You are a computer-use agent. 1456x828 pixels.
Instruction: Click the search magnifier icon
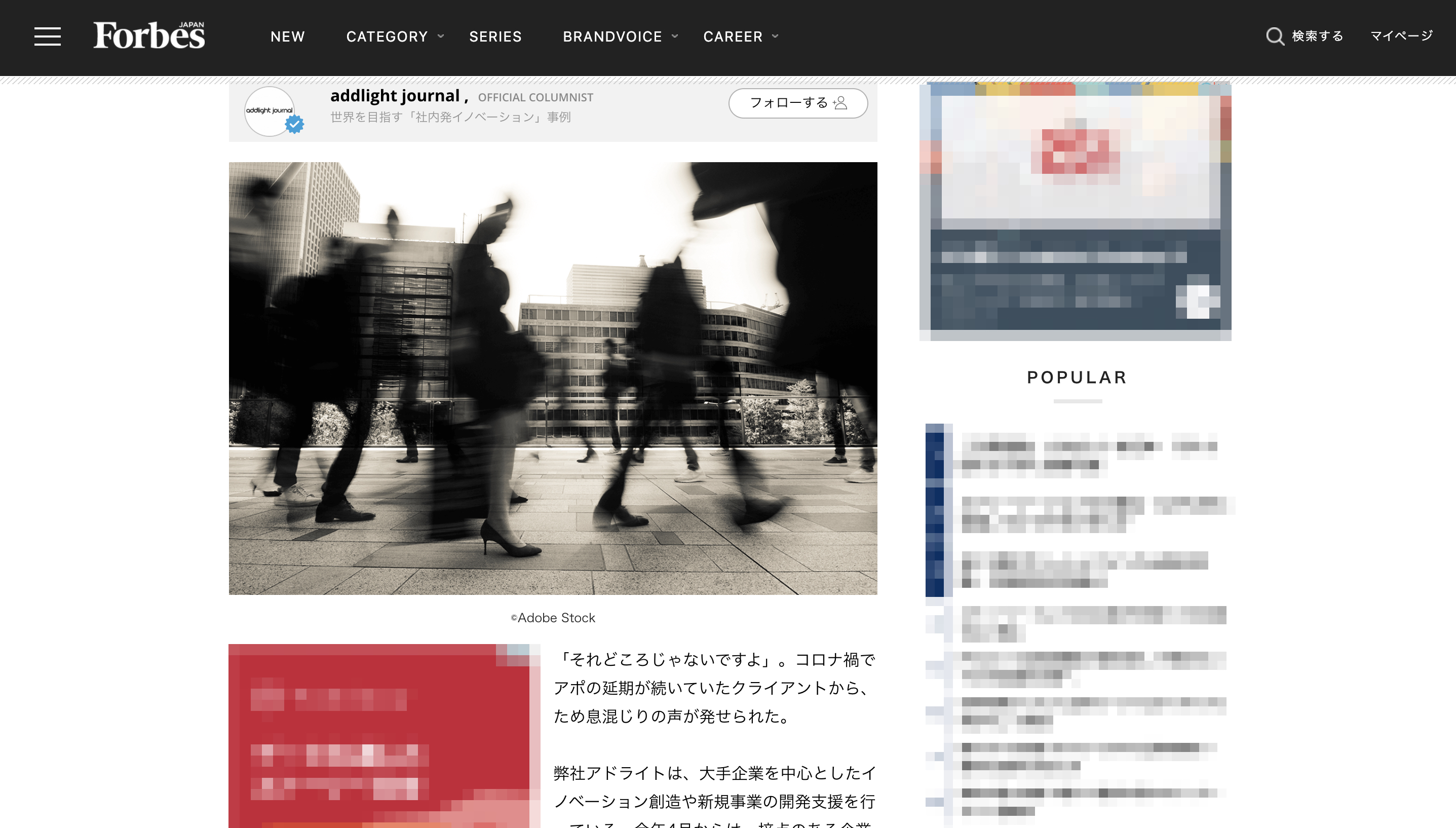(1275, 36)
